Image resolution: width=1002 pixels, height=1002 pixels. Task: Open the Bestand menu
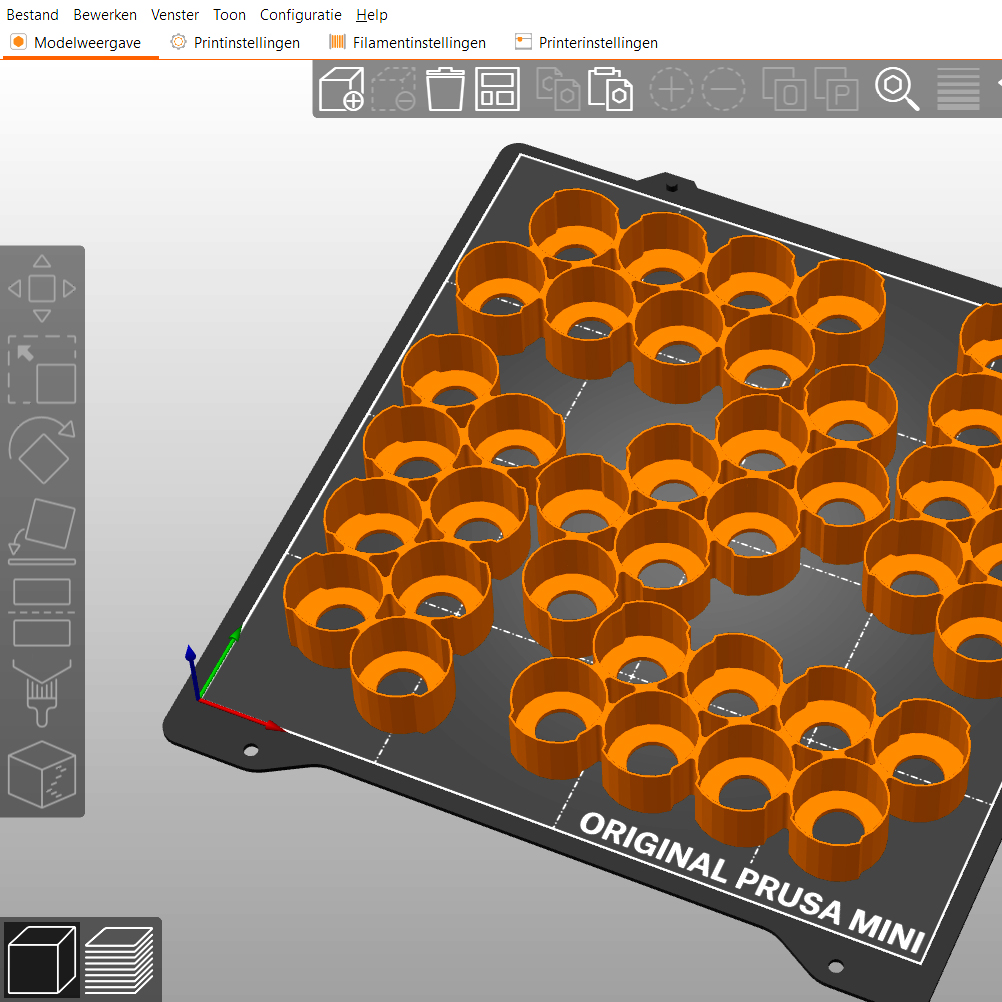coord(33,15)
